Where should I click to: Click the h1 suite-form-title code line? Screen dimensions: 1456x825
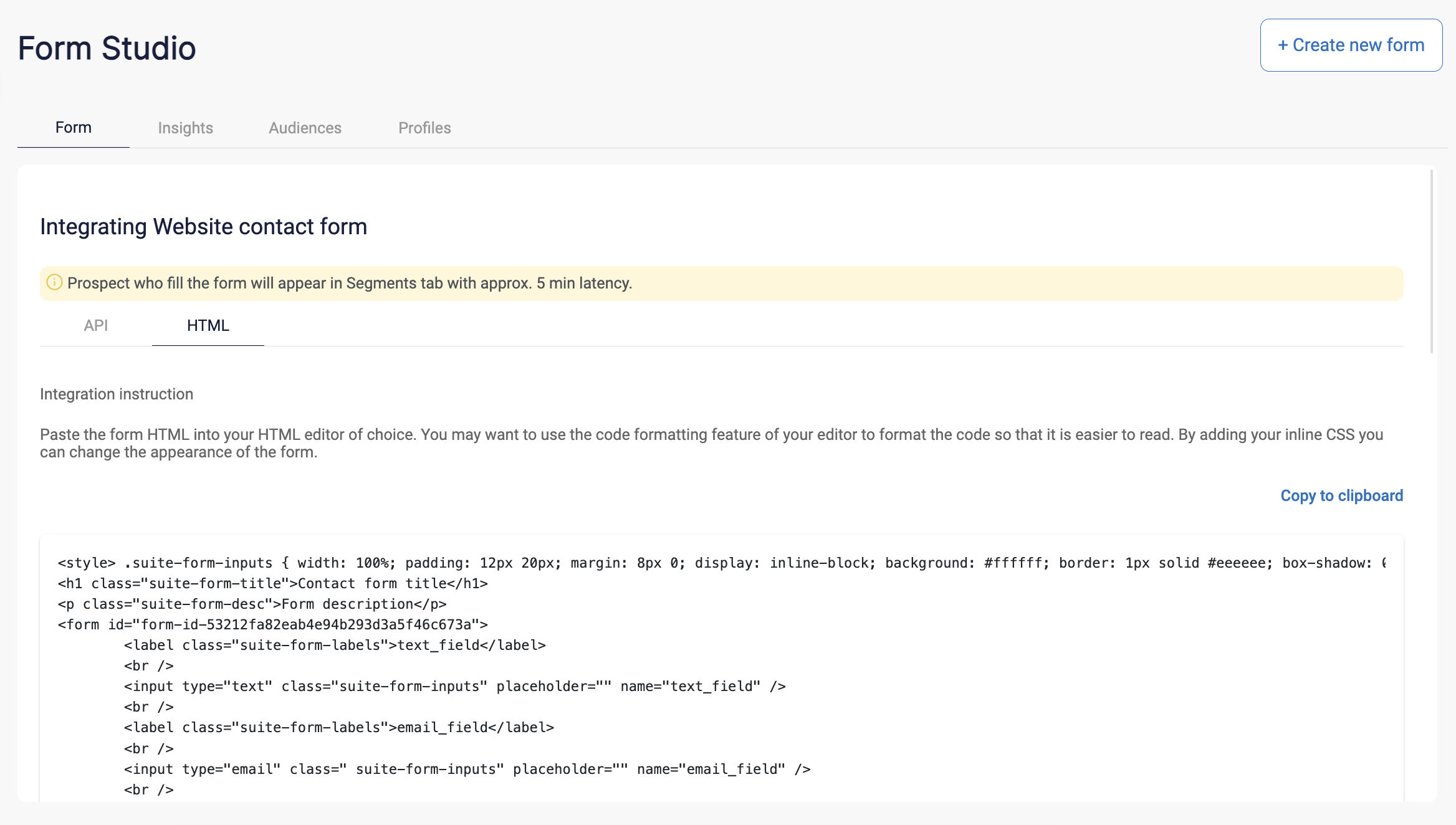coord(273,584)
